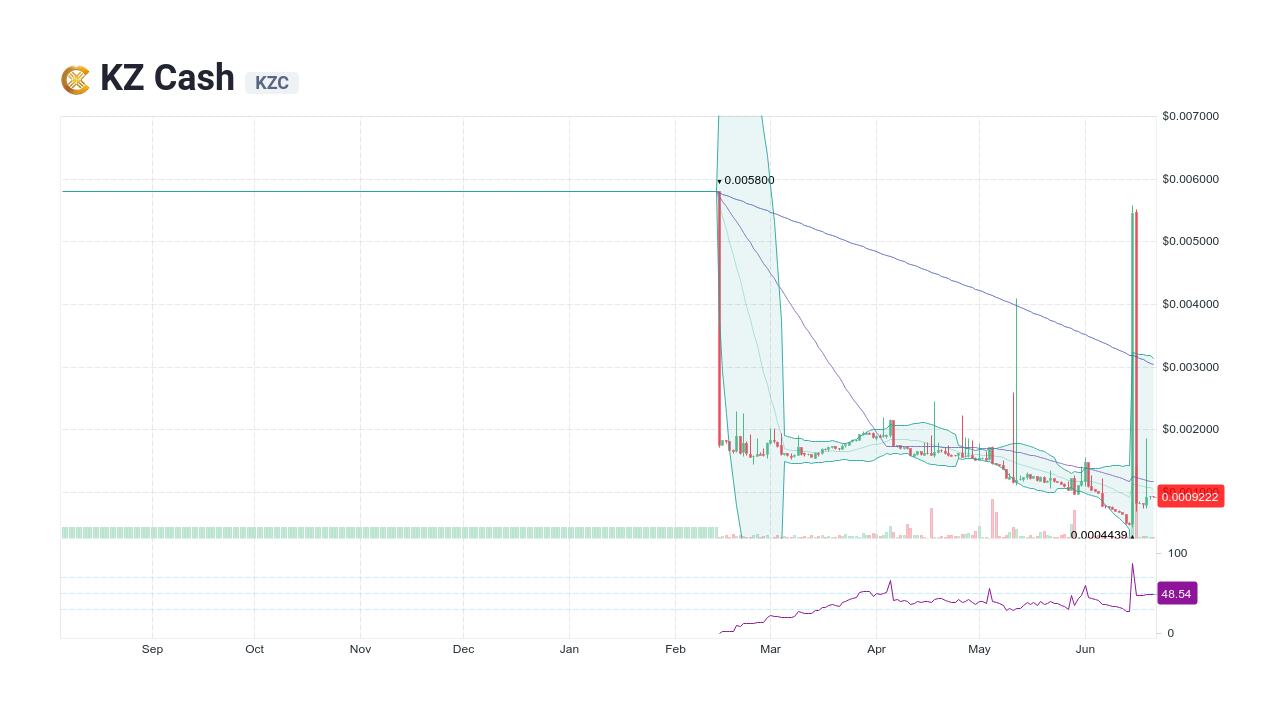Click the $0.006000 price axis label

(x=1190, y=179)
